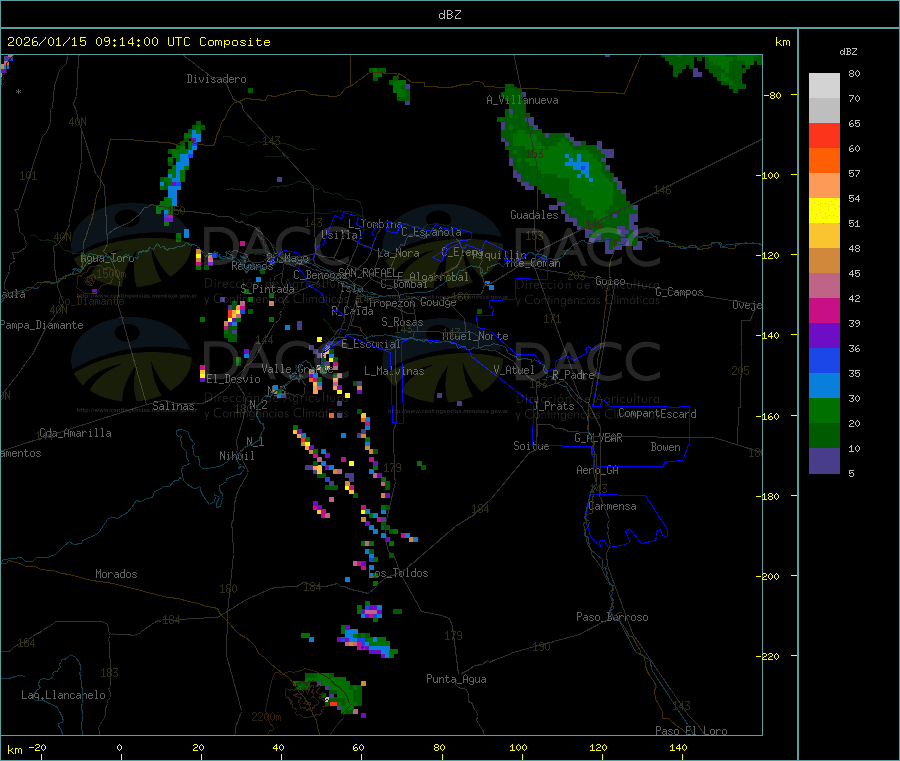Click the 39 dBZ magenta legend swatch
Screen dimensions: 900x761
824,310
